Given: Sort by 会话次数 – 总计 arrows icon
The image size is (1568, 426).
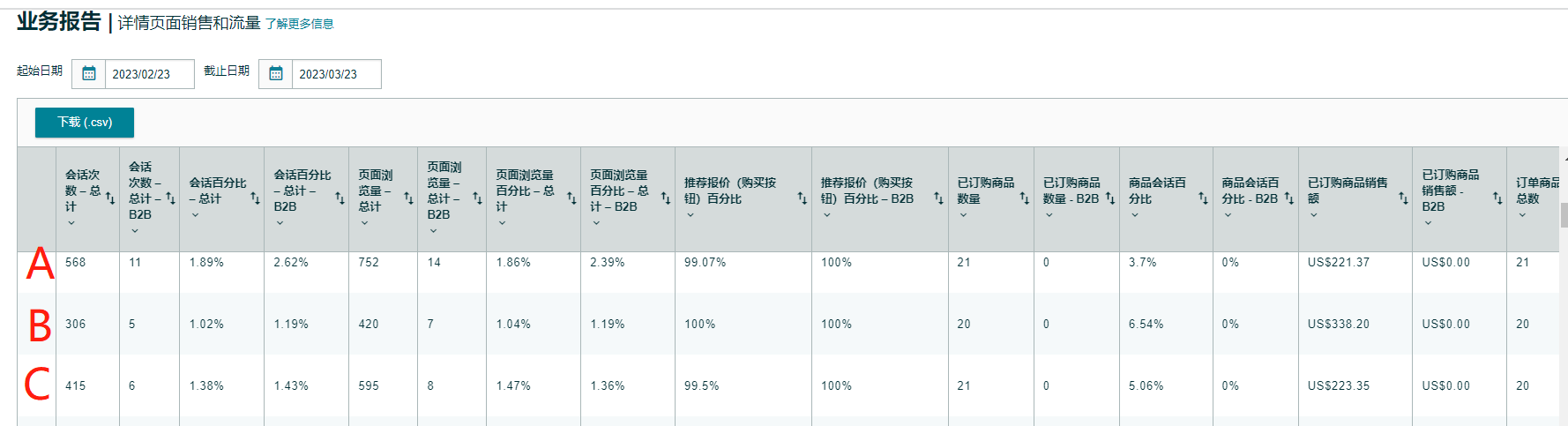Looking at the screenshot, I should (x=110, y=198).
